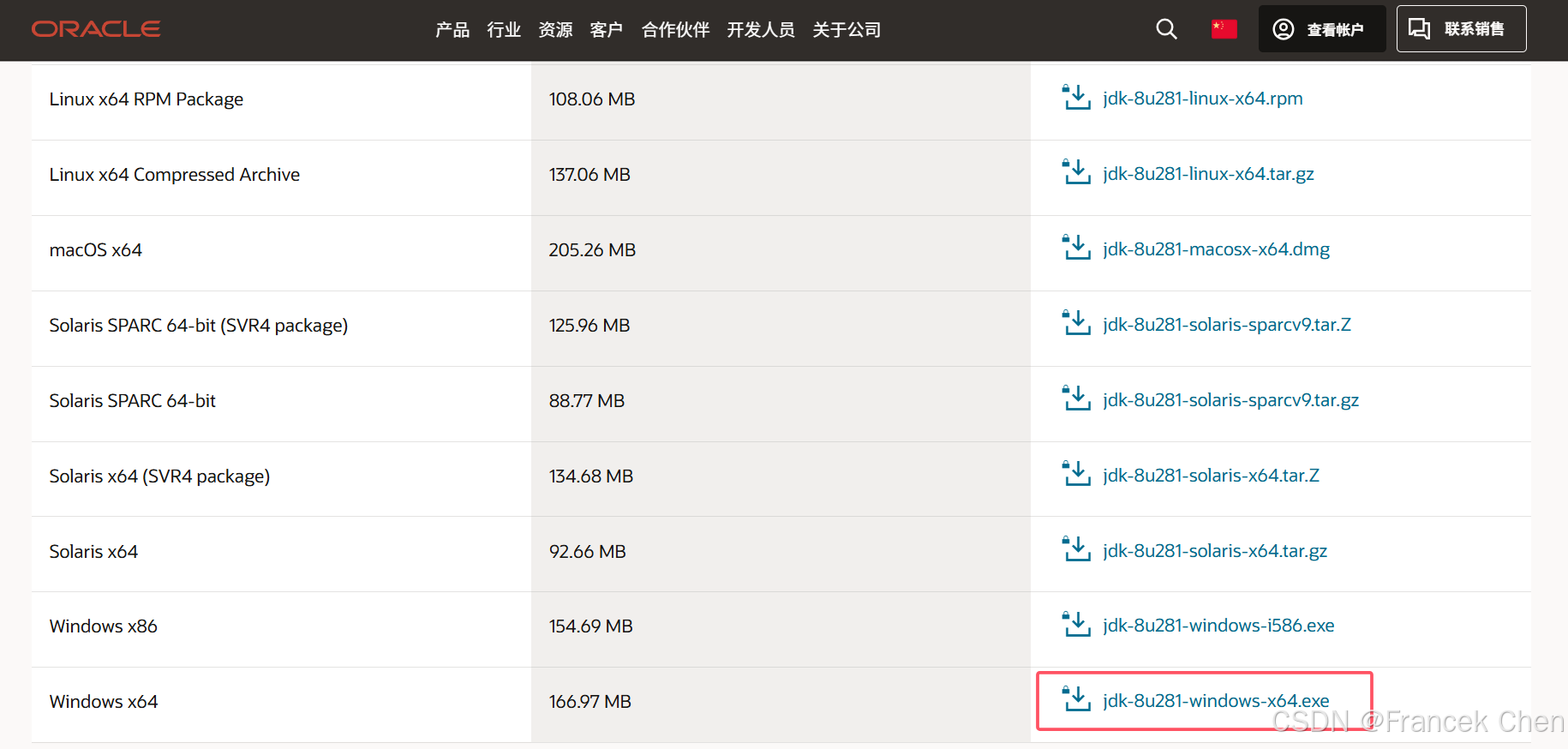The image size is (1568, 749).
Task: Select the Linux x64 Compressed Archive text
Action: click(x=175, y=175)
